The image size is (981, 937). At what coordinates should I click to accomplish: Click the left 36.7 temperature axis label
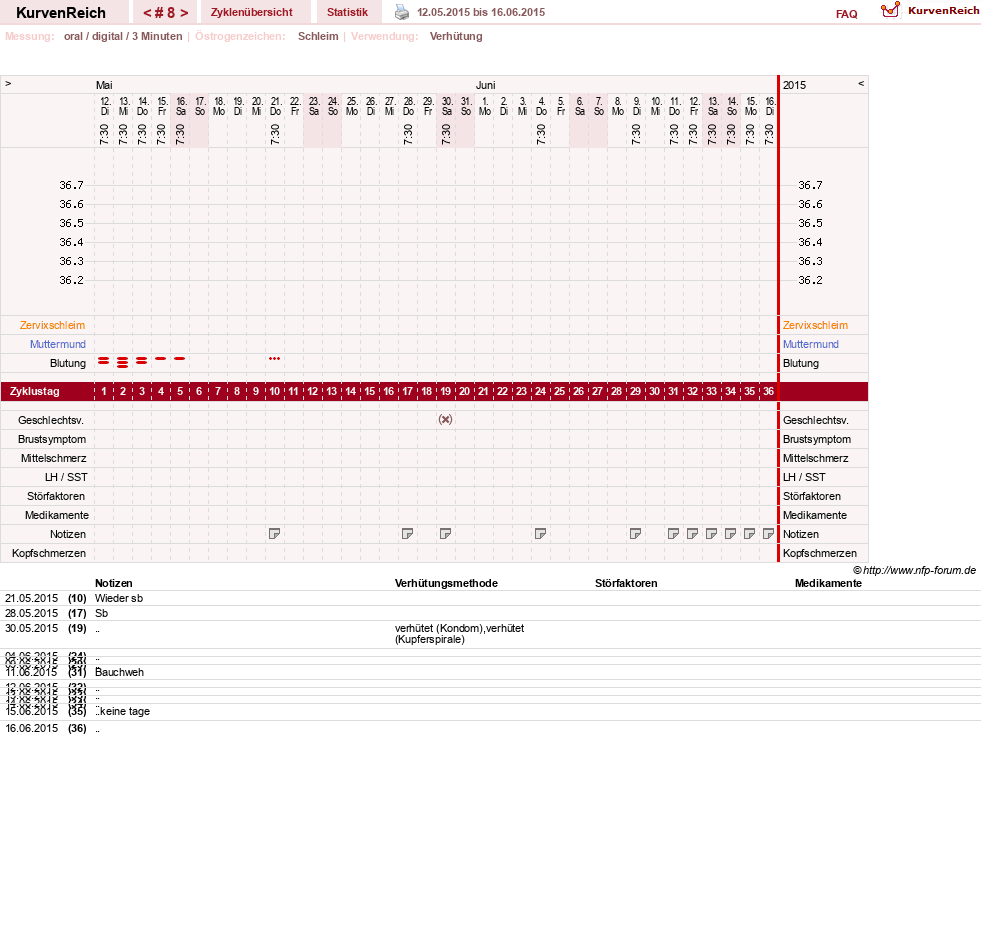tap(71, 185)
